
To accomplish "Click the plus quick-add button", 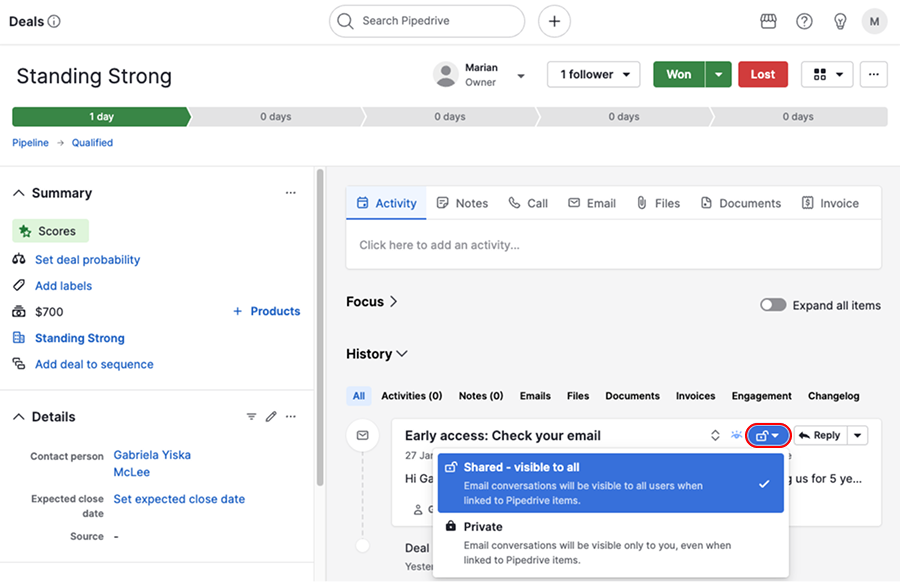I will (554, 21).
